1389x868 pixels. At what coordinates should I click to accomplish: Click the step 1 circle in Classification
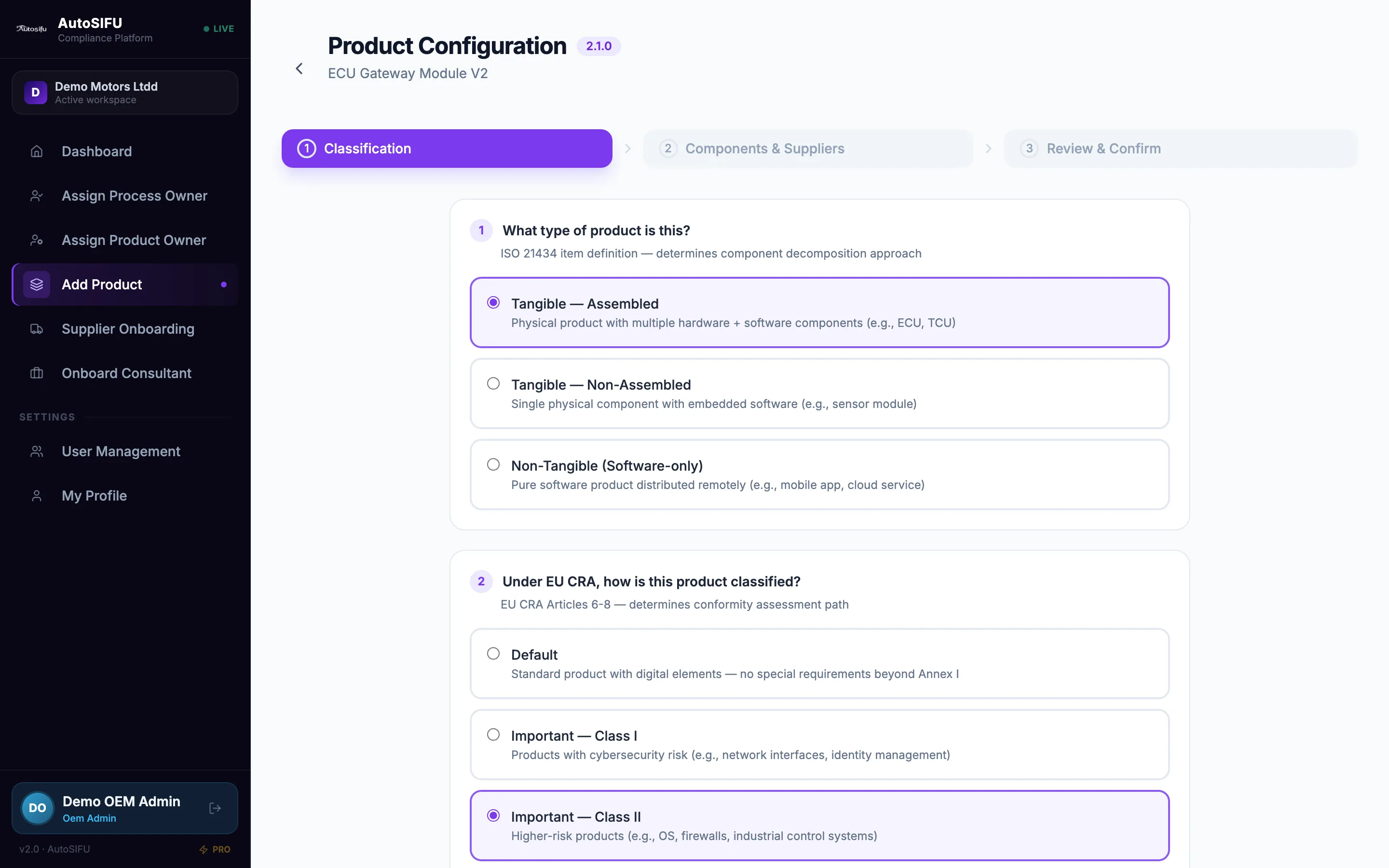coord(307,149)
